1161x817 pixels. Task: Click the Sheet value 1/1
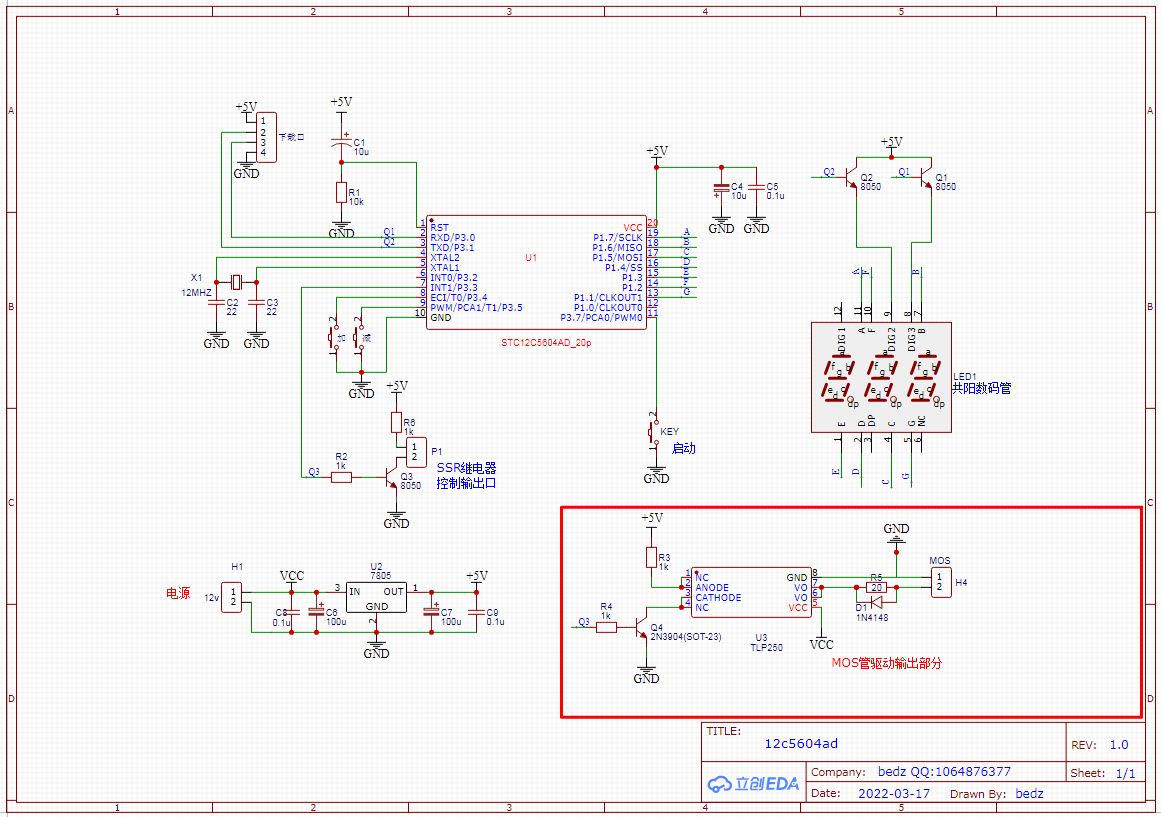(x=1125, y=773)
